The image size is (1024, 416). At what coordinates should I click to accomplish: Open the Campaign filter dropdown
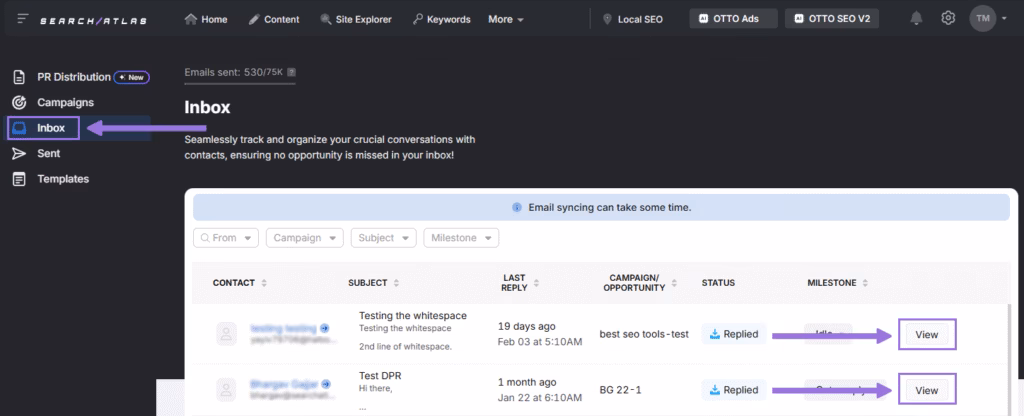(305, 238)
